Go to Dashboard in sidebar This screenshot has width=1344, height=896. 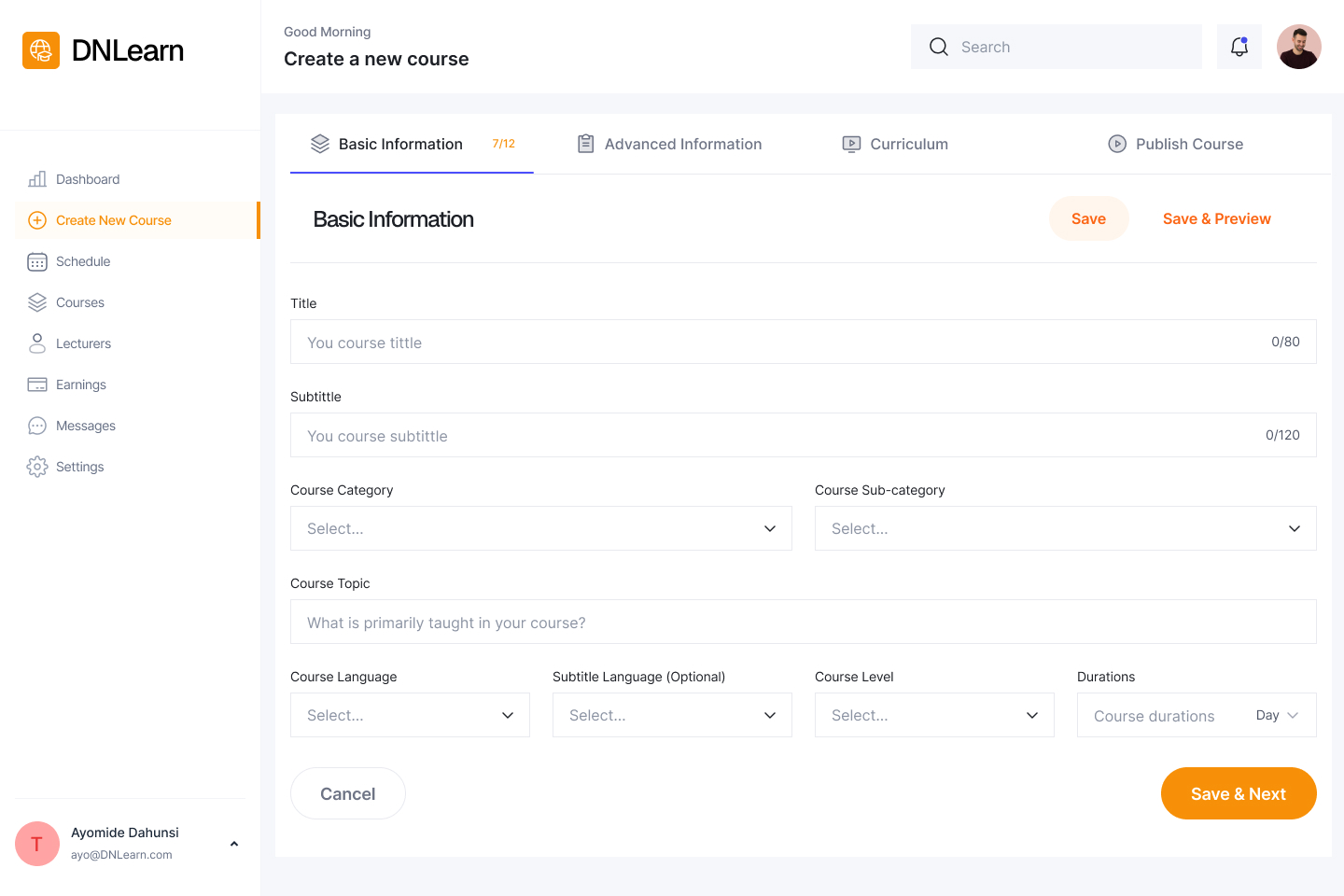pos(136,179)
